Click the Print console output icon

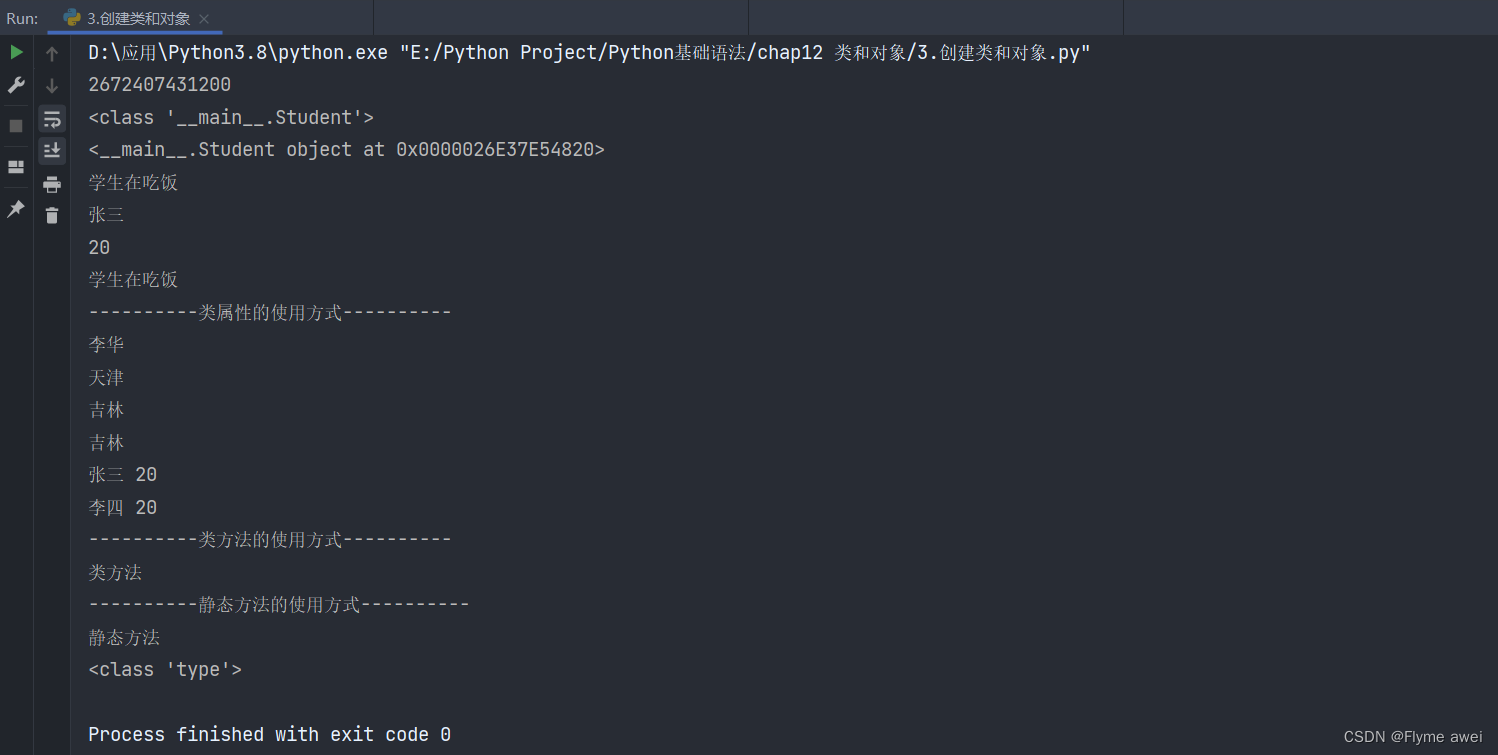tap(52, 184)
